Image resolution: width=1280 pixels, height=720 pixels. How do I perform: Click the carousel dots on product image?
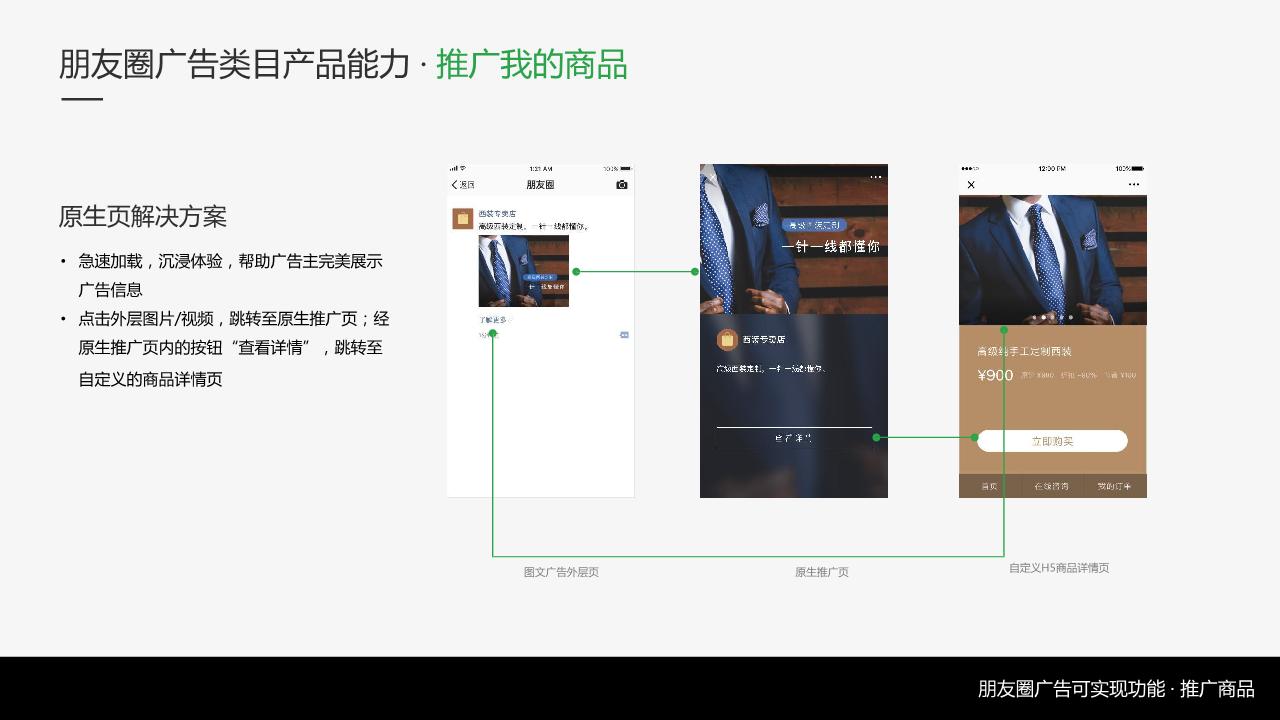click(1052, 317)
